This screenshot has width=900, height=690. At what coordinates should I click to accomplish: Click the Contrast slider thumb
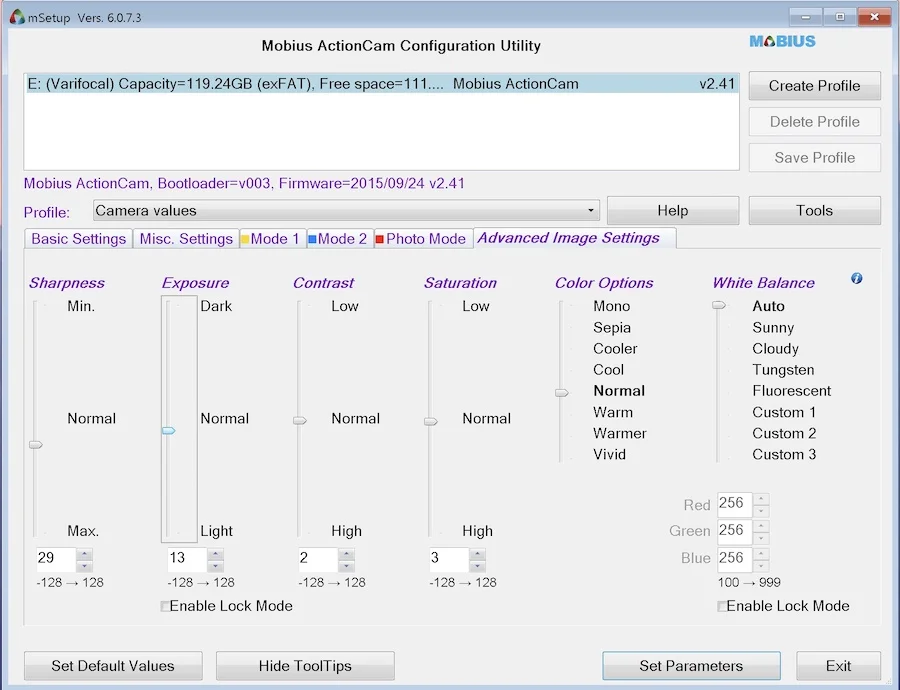[x=300, y=421]
